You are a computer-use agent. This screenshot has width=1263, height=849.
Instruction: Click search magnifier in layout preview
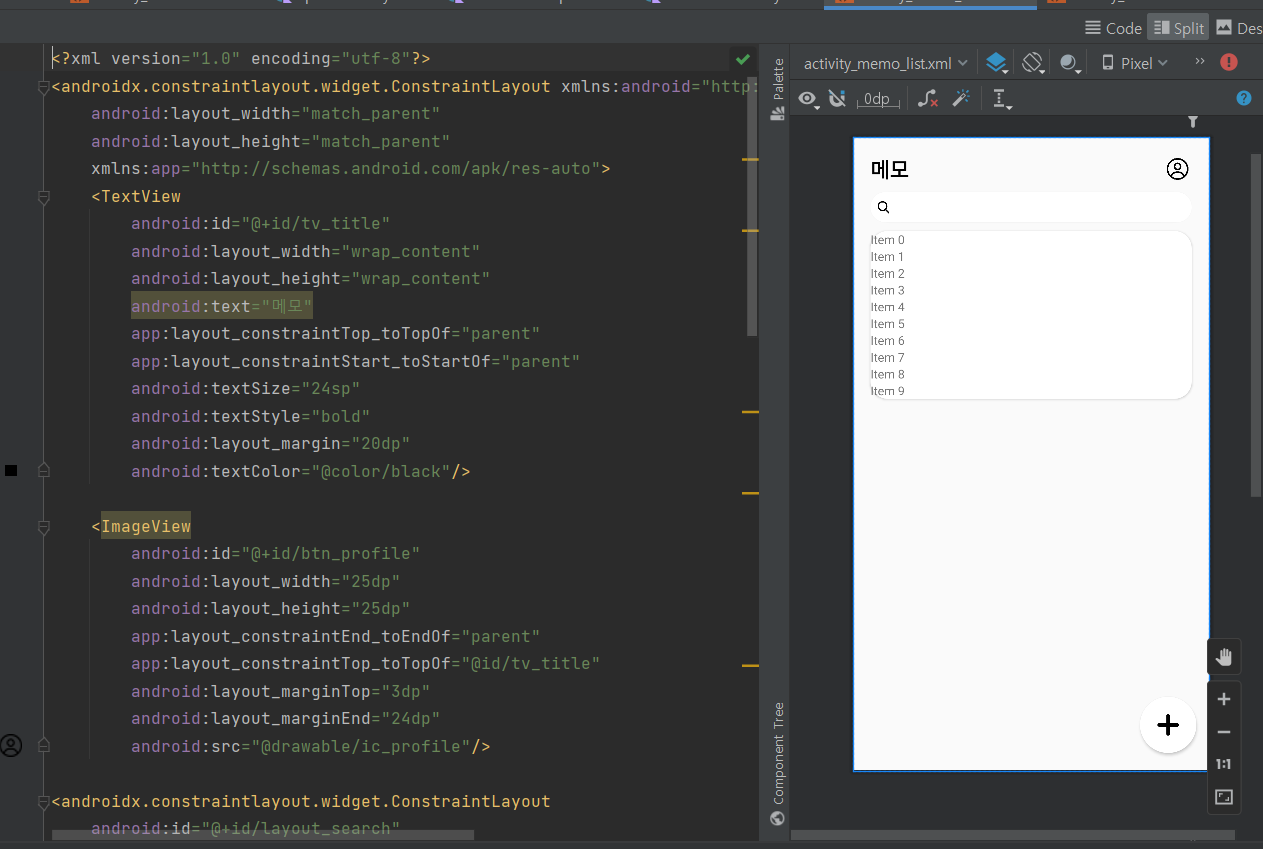(883, 207)
